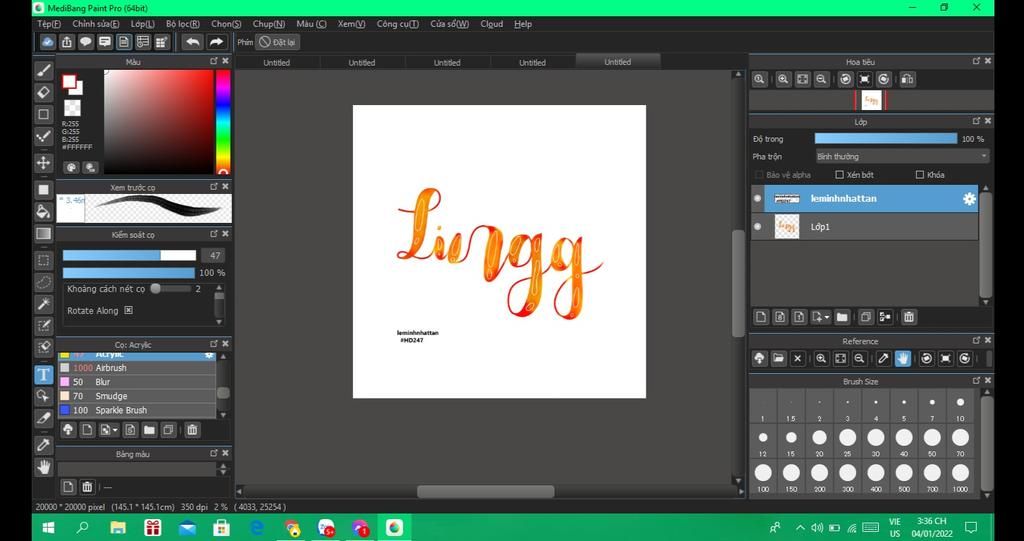This screenshot has height=541, width=1024.
Task: Select the Text tool
Action: (x=44, y=374)
